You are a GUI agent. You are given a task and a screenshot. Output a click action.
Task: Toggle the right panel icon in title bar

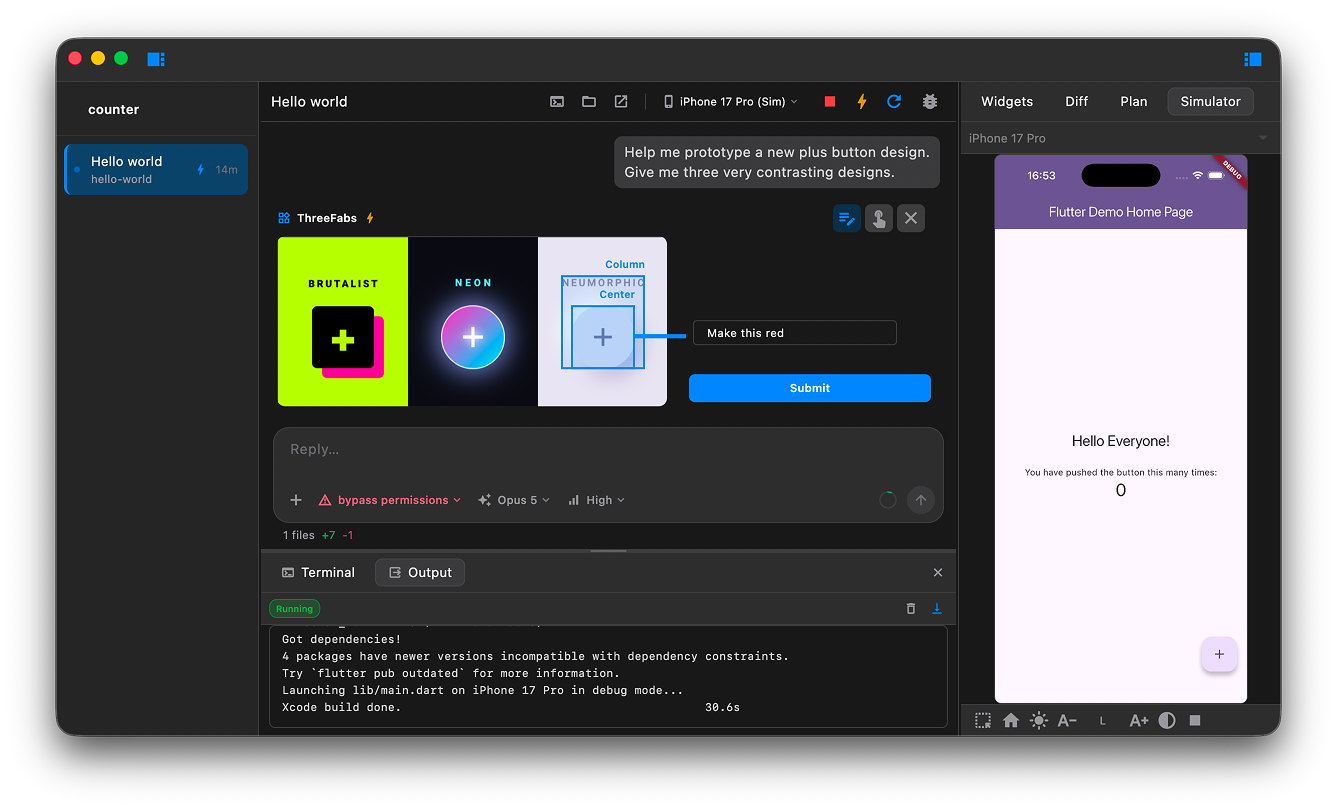[1253, 59]
